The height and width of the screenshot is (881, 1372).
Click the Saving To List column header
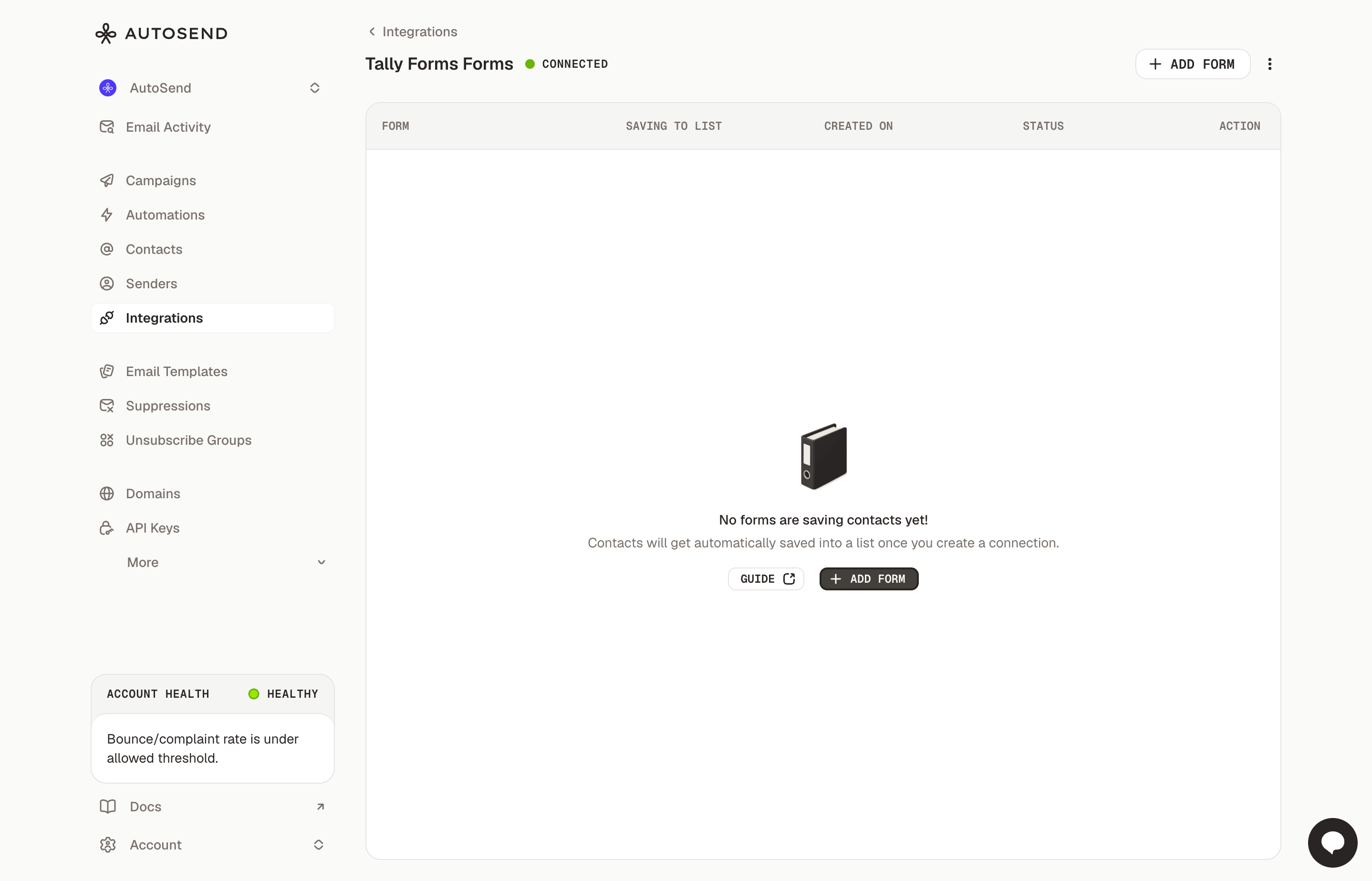(674, 126)
